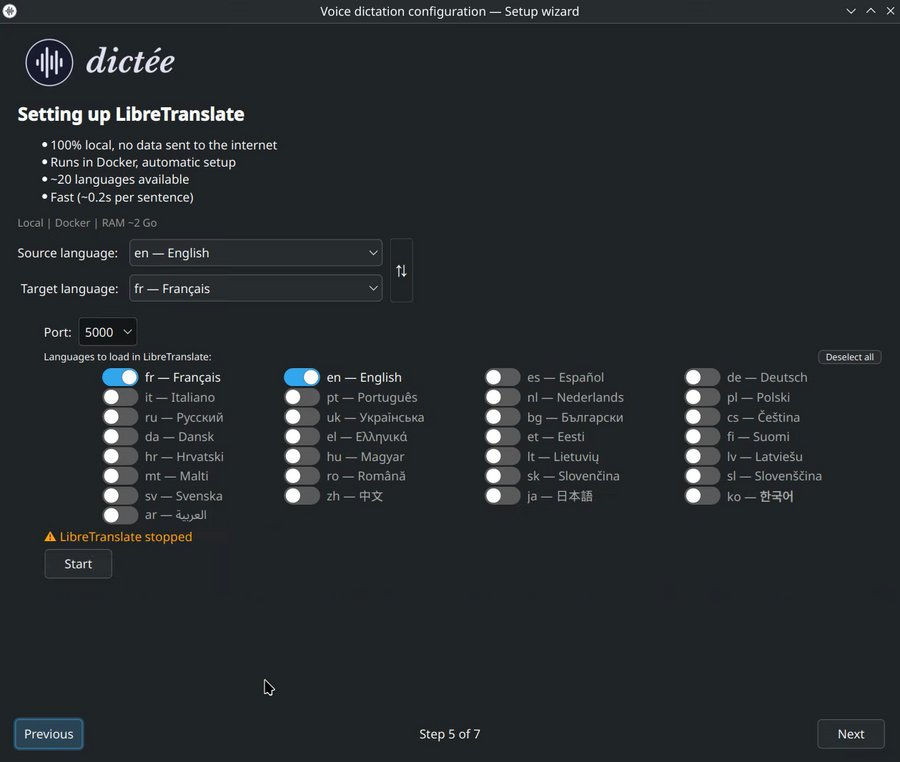Viewport: 900px width, 762px height.
Task: Enable the lv — Latviešu toggle
Action: (702, 457)
